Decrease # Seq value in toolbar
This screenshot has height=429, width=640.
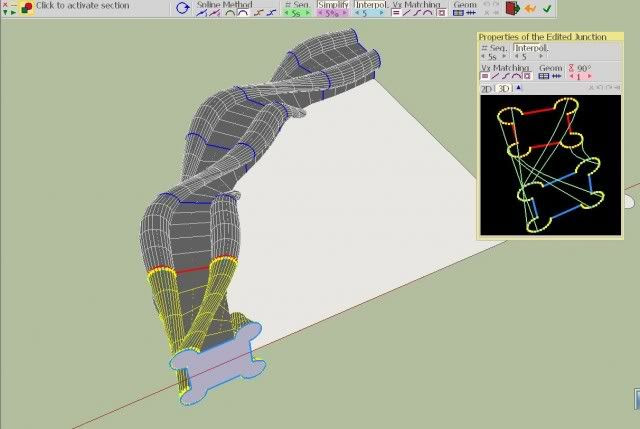coord(287,13)
